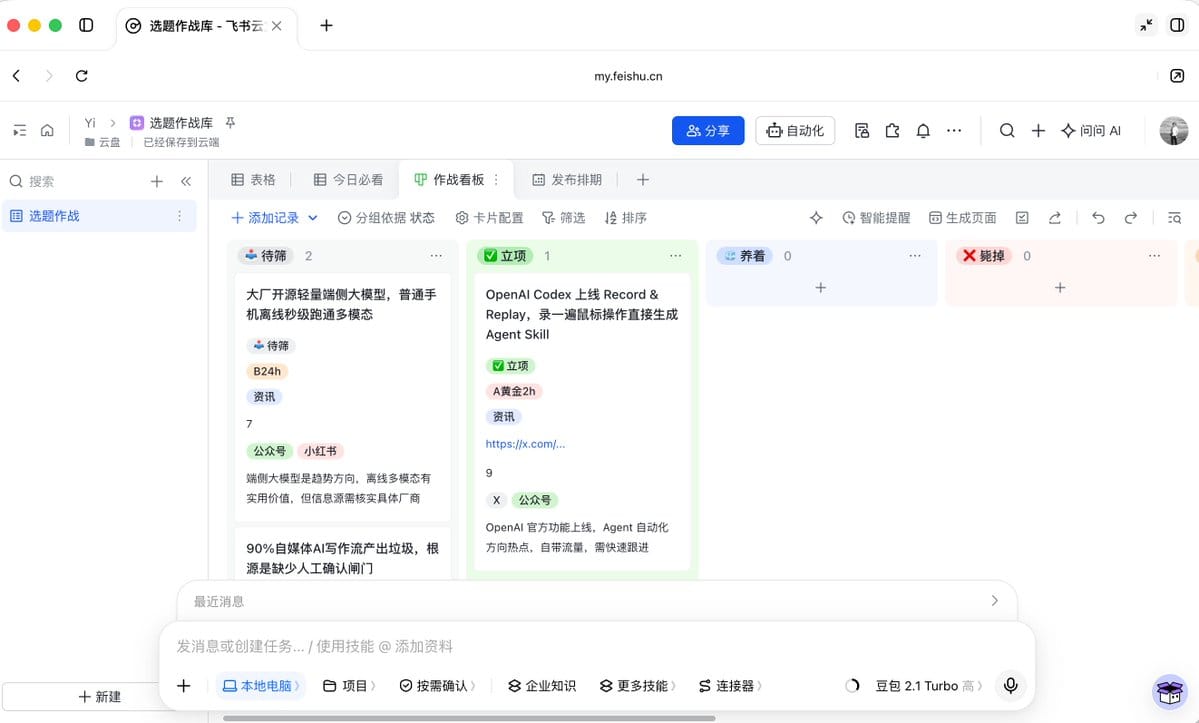Open a new browser tab
Screen dimensions: 1199x723
[x=327, y=25]
